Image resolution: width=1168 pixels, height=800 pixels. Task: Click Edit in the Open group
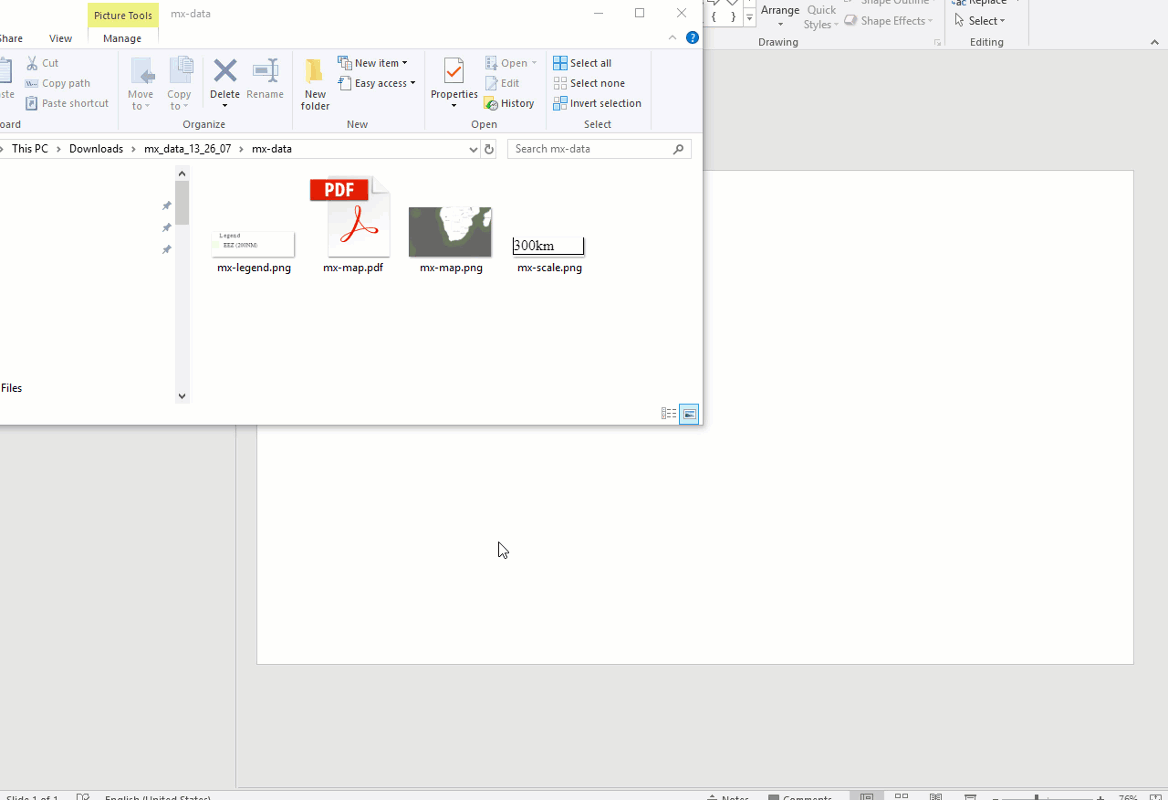[502, 83]
